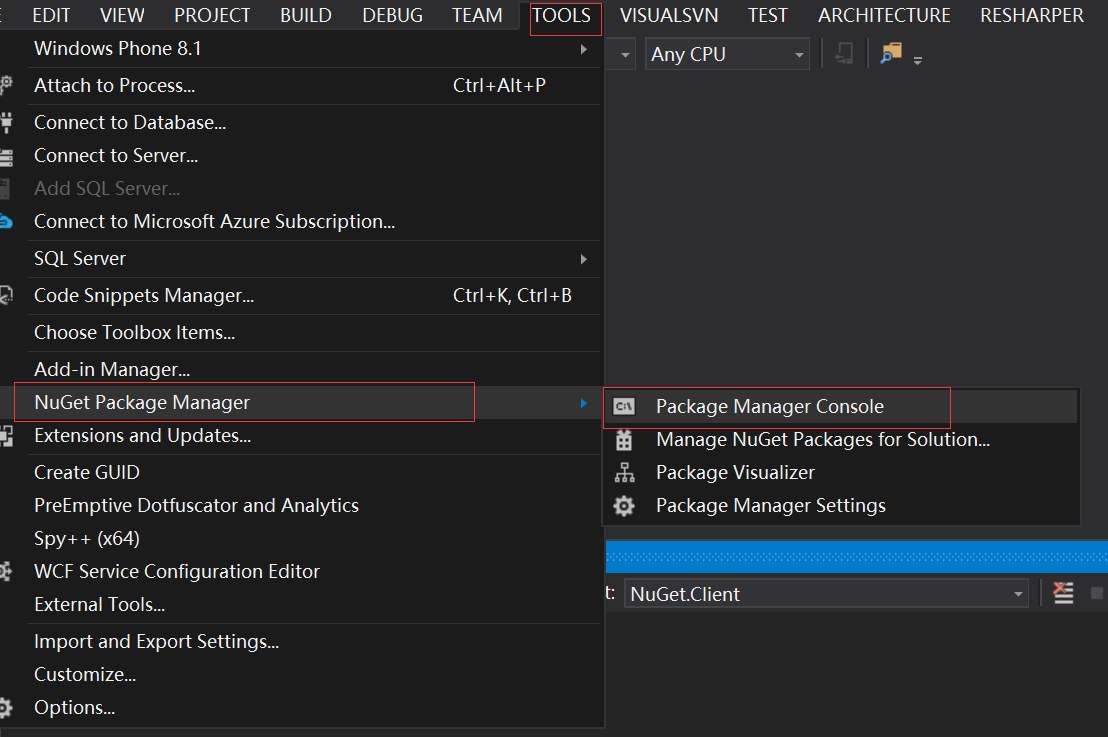Open the VIEW menu

pos(122,15)
